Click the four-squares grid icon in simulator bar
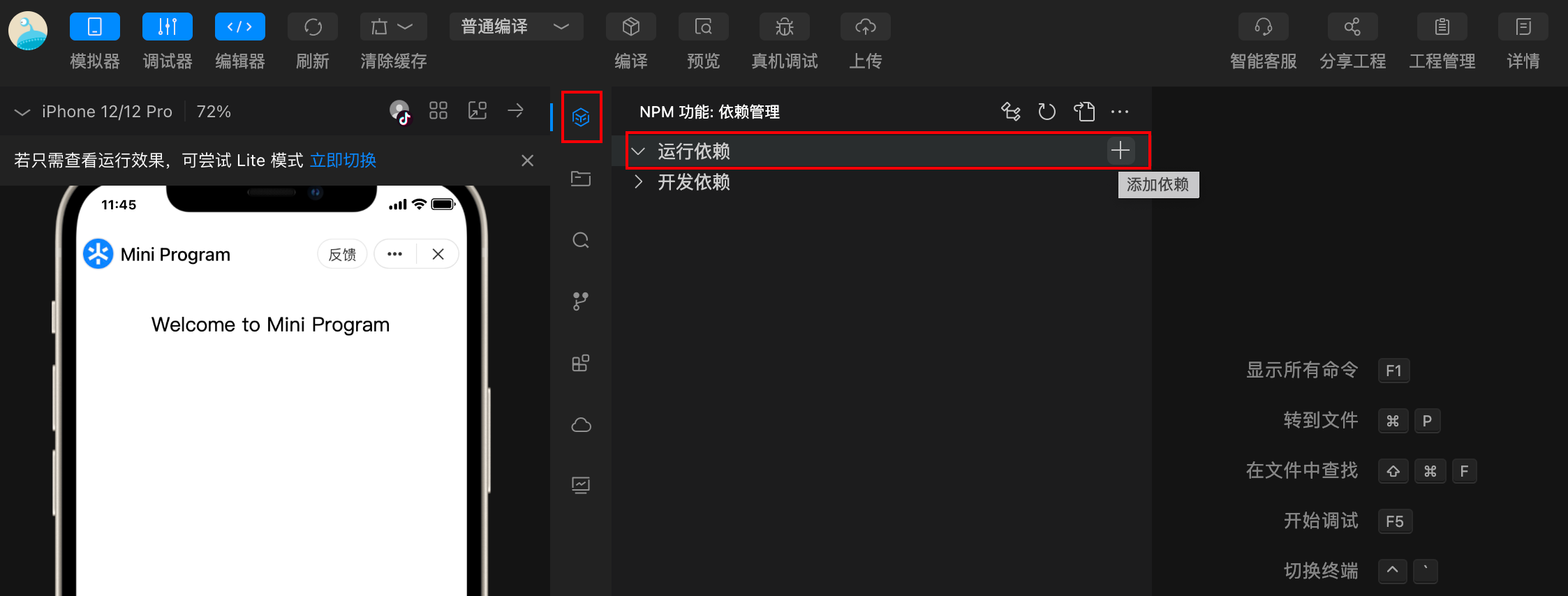The height and width of the screenshot is (596, 1568). coord(438,110)
